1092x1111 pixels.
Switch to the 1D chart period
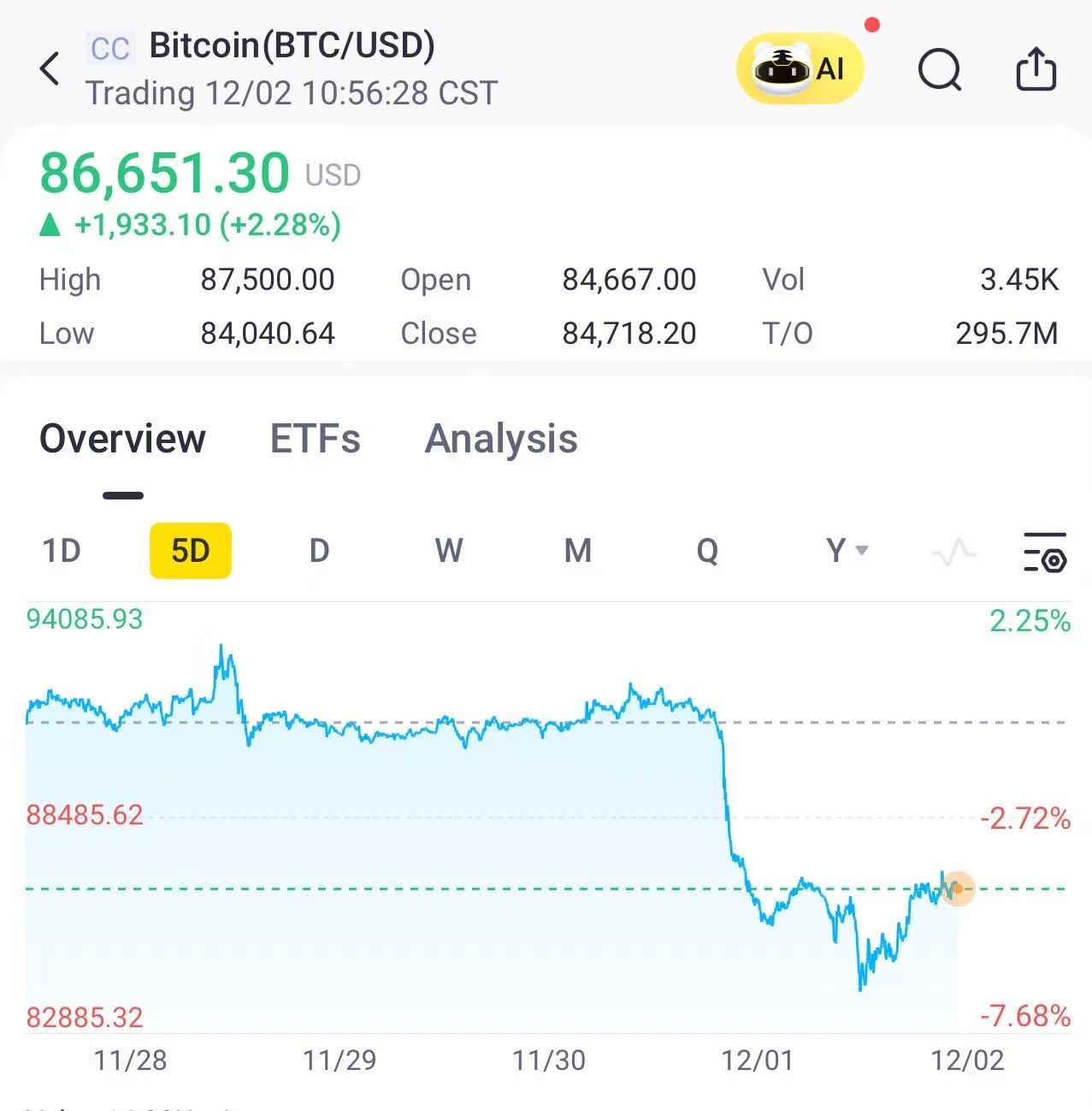coord(62,551)
